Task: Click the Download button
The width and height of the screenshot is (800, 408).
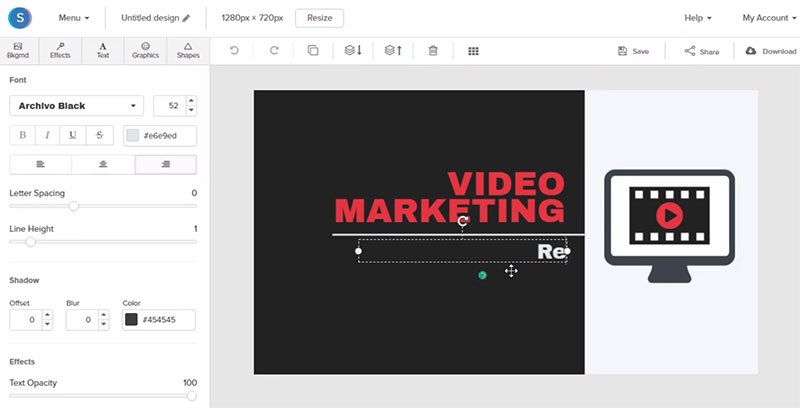Action: pyautogui.click(x=770, y=51)
